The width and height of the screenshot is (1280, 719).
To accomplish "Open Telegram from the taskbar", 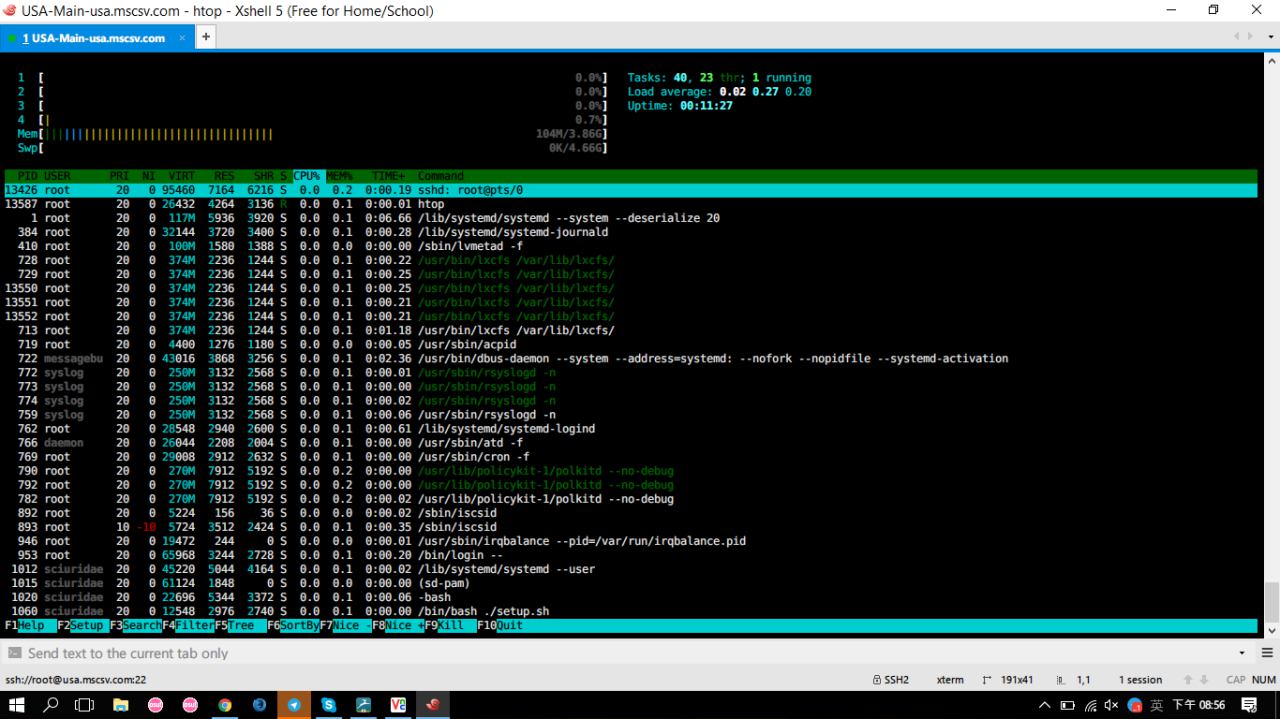I will (x=294, y=704).
